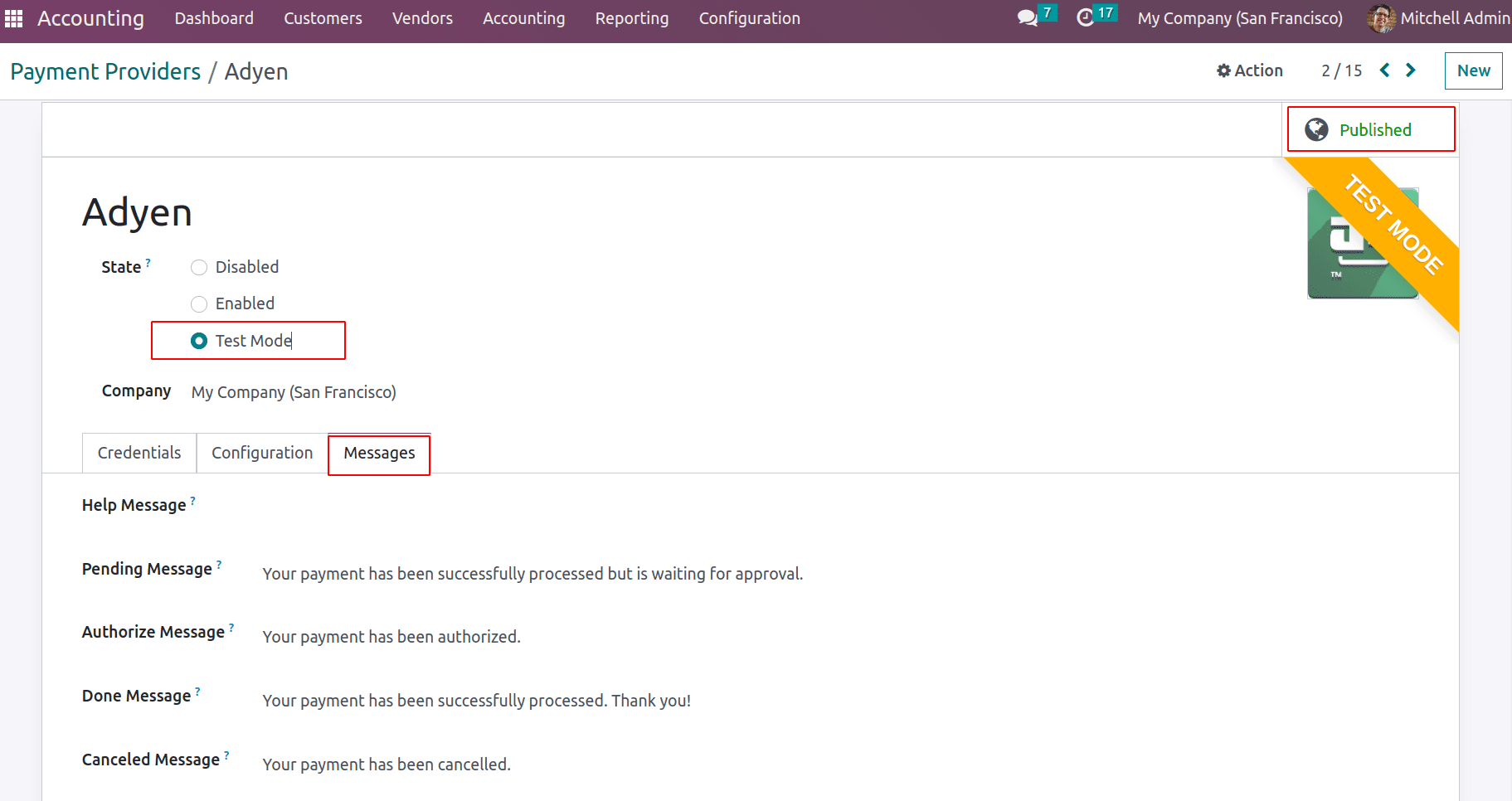
Task: Edit the Company field value
Action: pyautogui.click(x=294, y=392)
